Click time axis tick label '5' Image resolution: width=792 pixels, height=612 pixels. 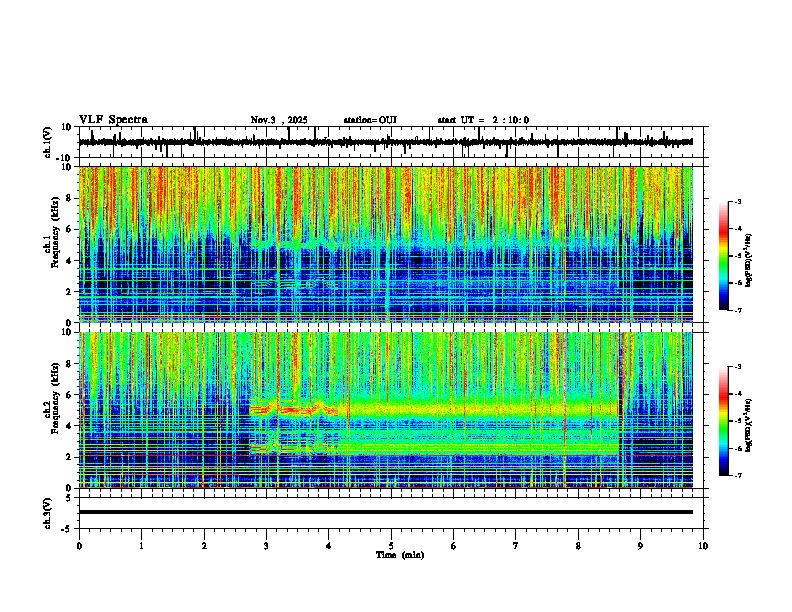pos(391,546)
